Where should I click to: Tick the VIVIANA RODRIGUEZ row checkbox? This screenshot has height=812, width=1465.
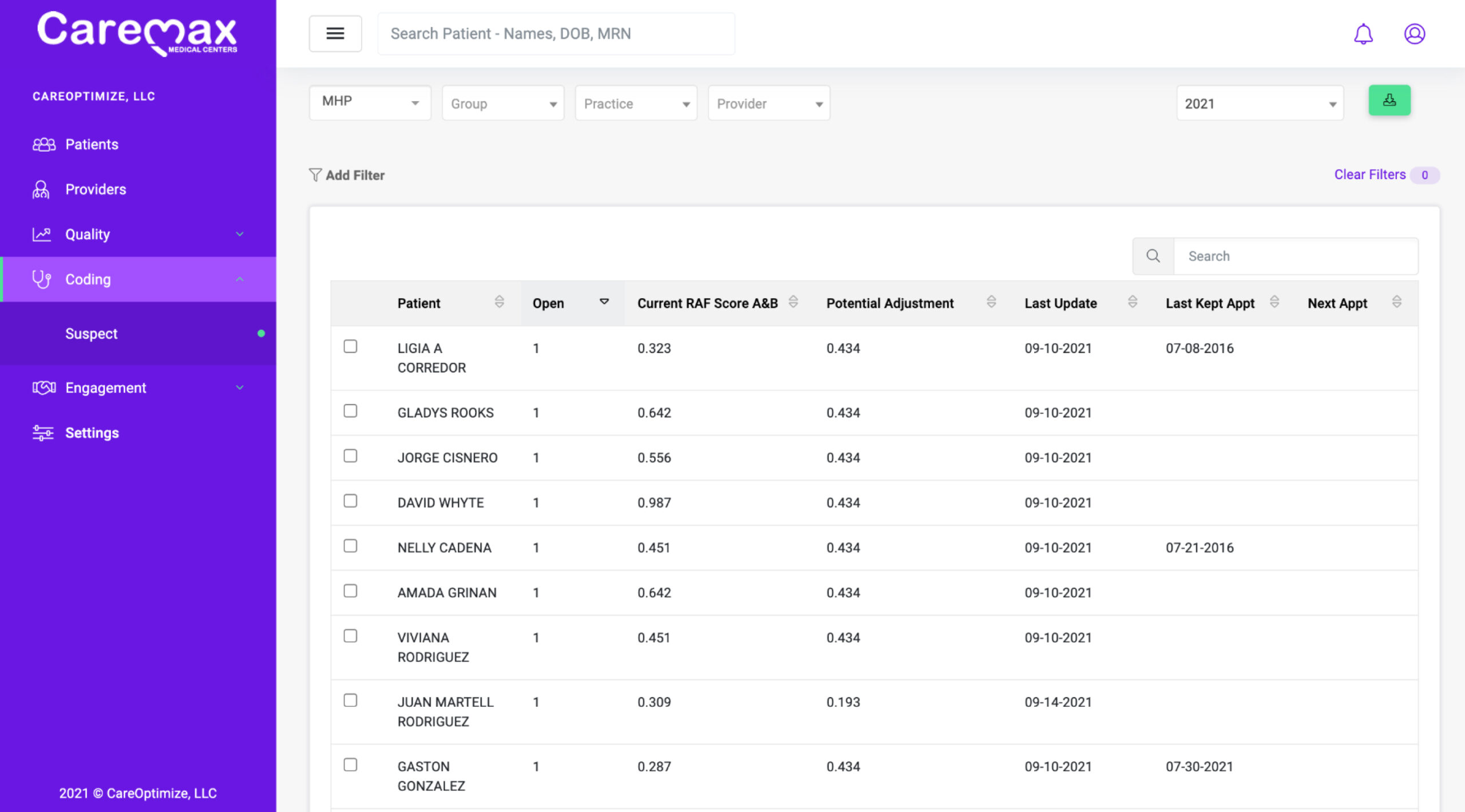click(350, 636)
